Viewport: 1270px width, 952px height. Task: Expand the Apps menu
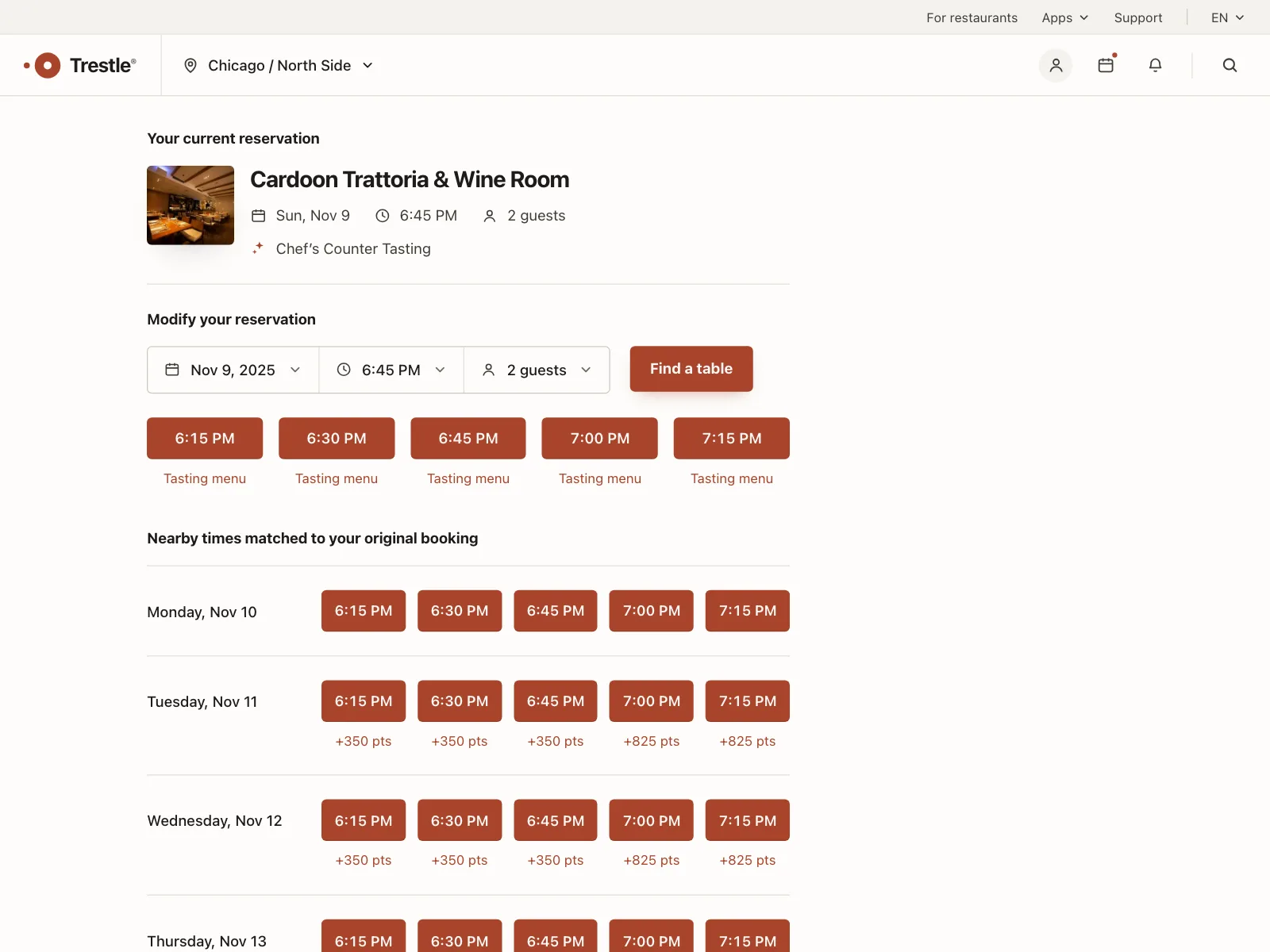point(1065,17)
